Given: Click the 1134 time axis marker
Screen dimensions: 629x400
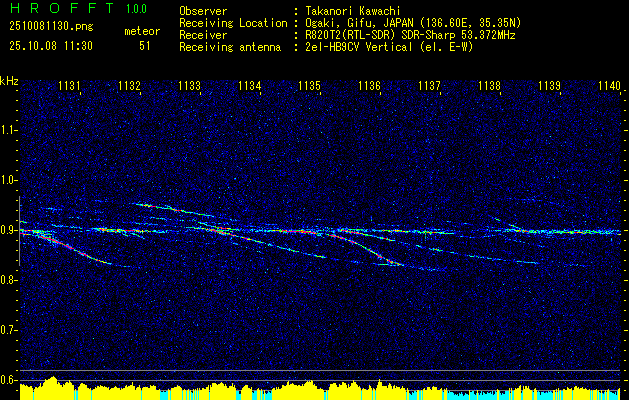Looking at the screenshot, I should (250, 85).
